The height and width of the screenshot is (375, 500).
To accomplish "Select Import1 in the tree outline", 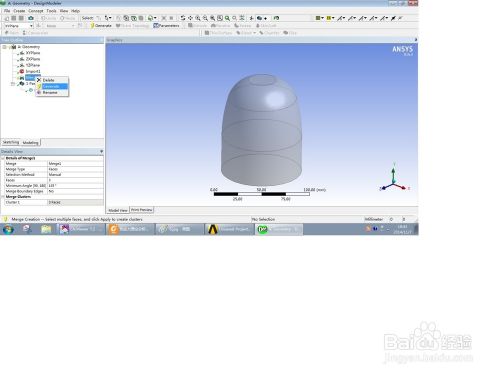I will pos(33,71).
